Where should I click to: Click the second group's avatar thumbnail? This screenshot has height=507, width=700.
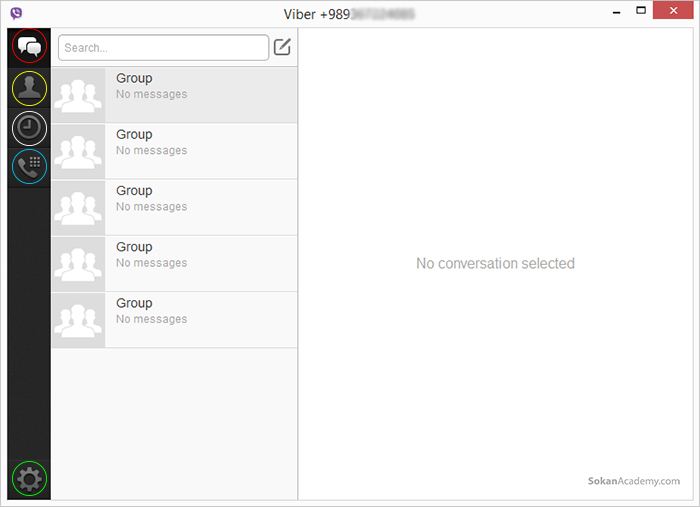[78, 151]
